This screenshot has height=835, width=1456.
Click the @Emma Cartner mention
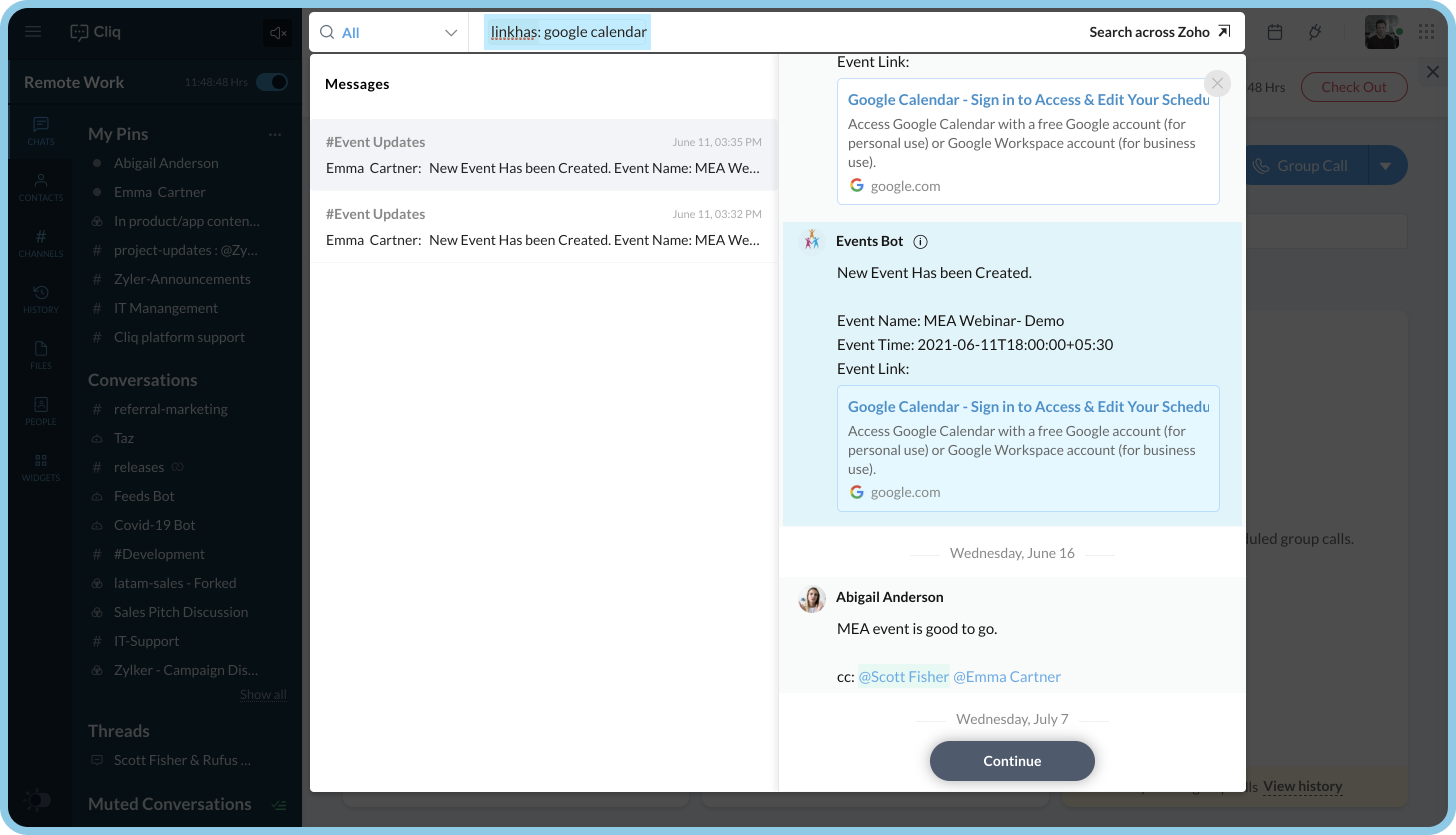1006,677
